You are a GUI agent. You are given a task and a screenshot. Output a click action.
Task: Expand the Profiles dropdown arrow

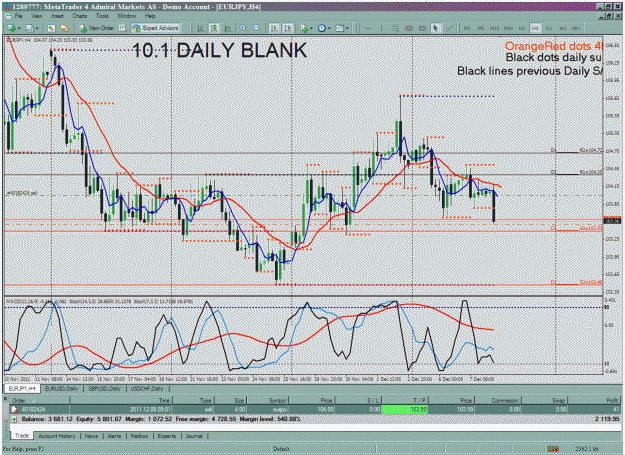pos(37,29)
